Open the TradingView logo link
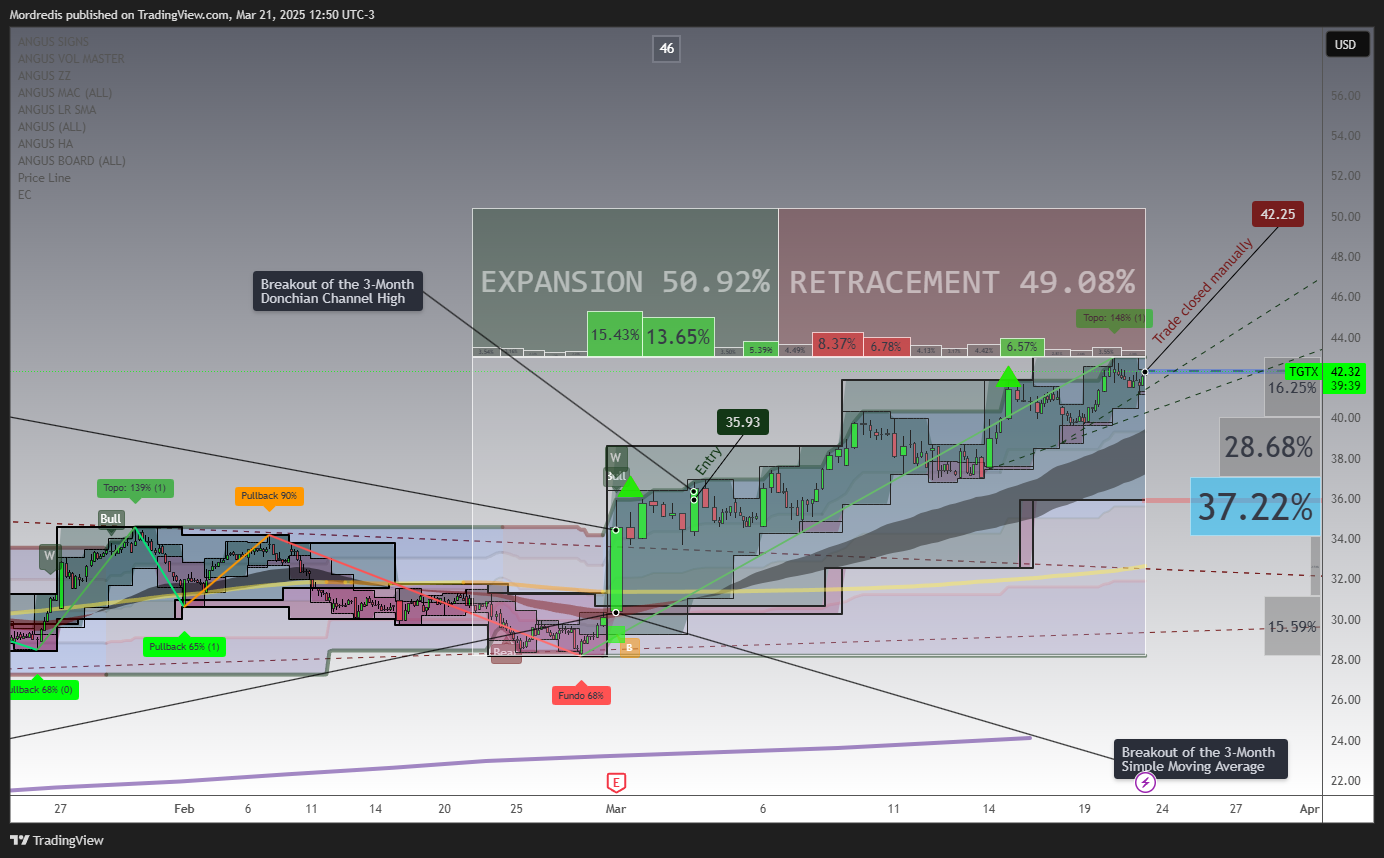Screen dimensions: 1384x858 click(57, 840)
